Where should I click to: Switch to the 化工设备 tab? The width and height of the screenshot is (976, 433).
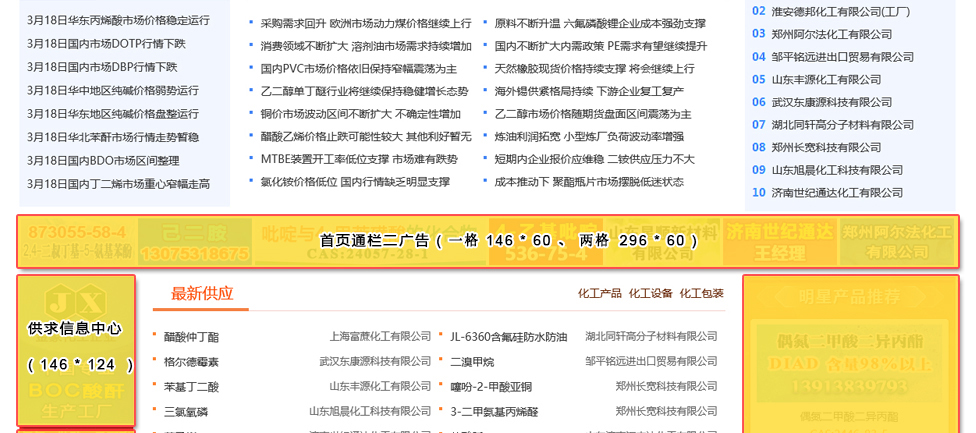650,293
